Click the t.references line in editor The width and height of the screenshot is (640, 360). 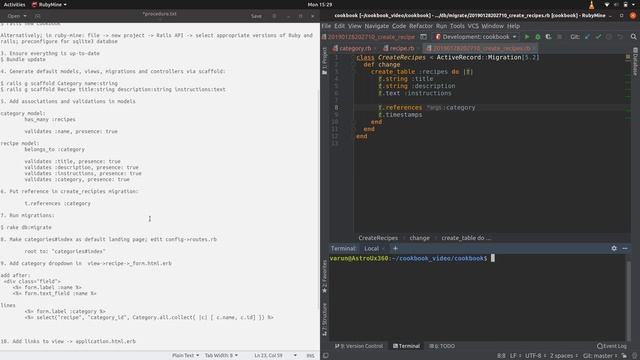tap(492, 107)
